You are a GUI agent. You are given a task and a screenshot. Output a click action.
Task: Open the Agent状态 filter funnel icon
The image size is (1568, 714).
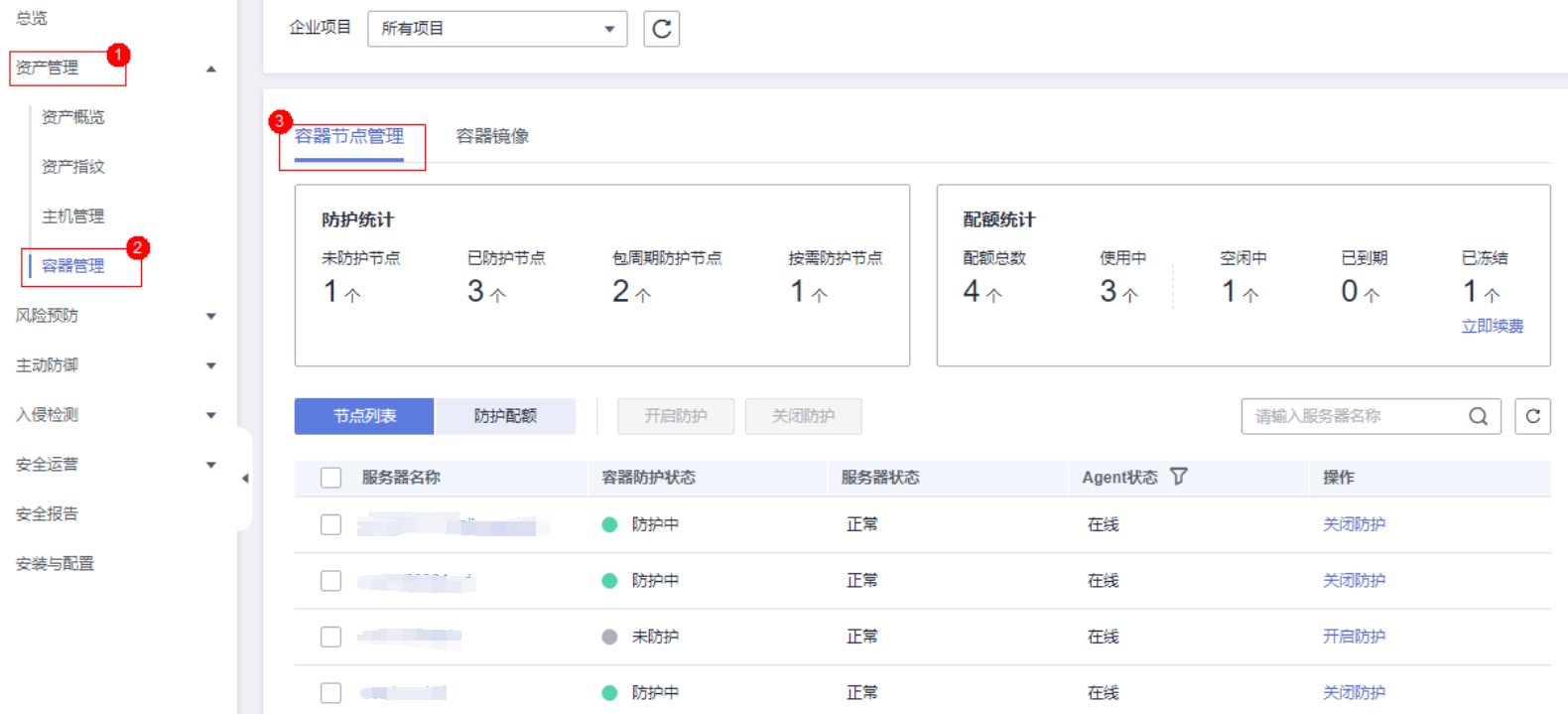click(x=1178, y=477)
